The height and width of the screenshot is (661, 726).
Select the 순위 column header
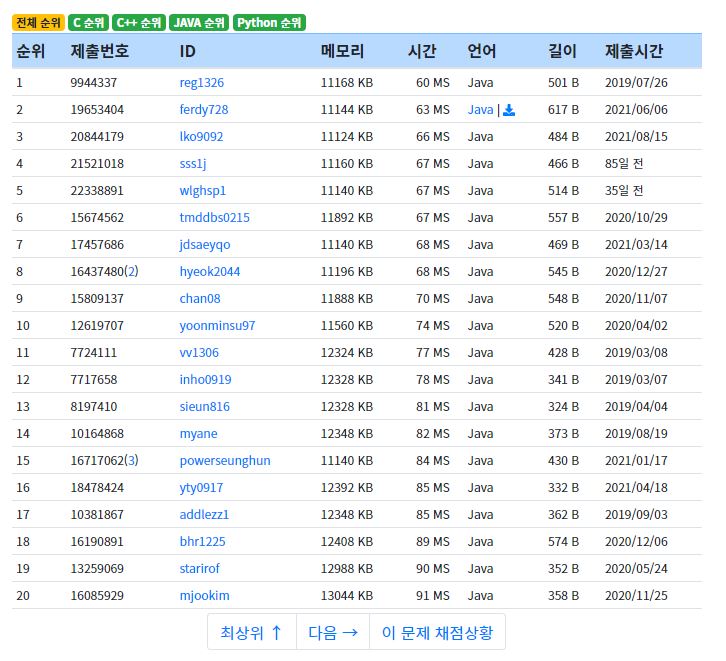[31, 51]
